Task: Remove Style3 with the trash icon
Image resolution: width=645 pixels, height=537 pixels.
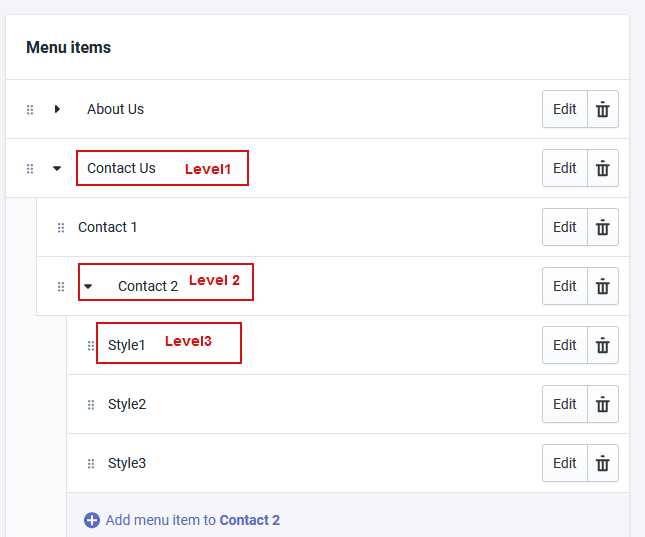Action: point(602,463)
